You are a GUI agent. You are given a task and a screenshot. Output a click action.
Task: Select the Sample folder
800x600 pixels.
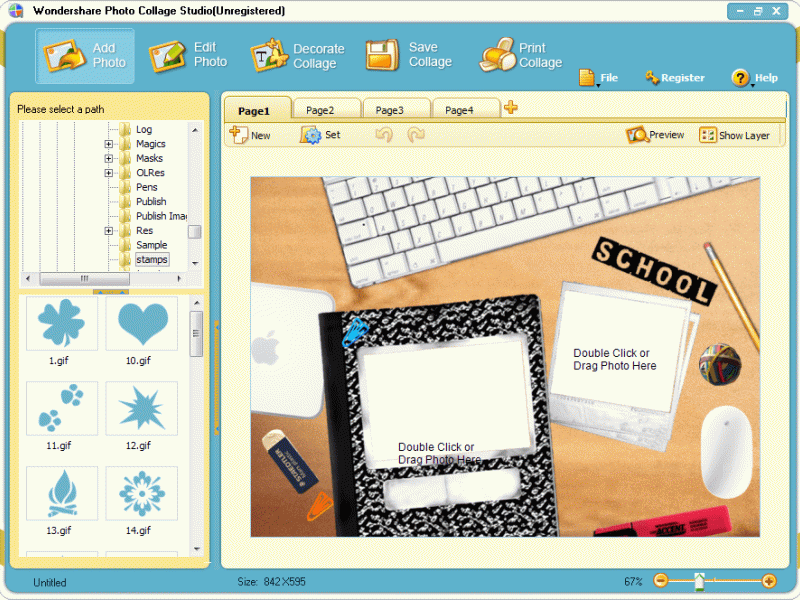point(152,245)
